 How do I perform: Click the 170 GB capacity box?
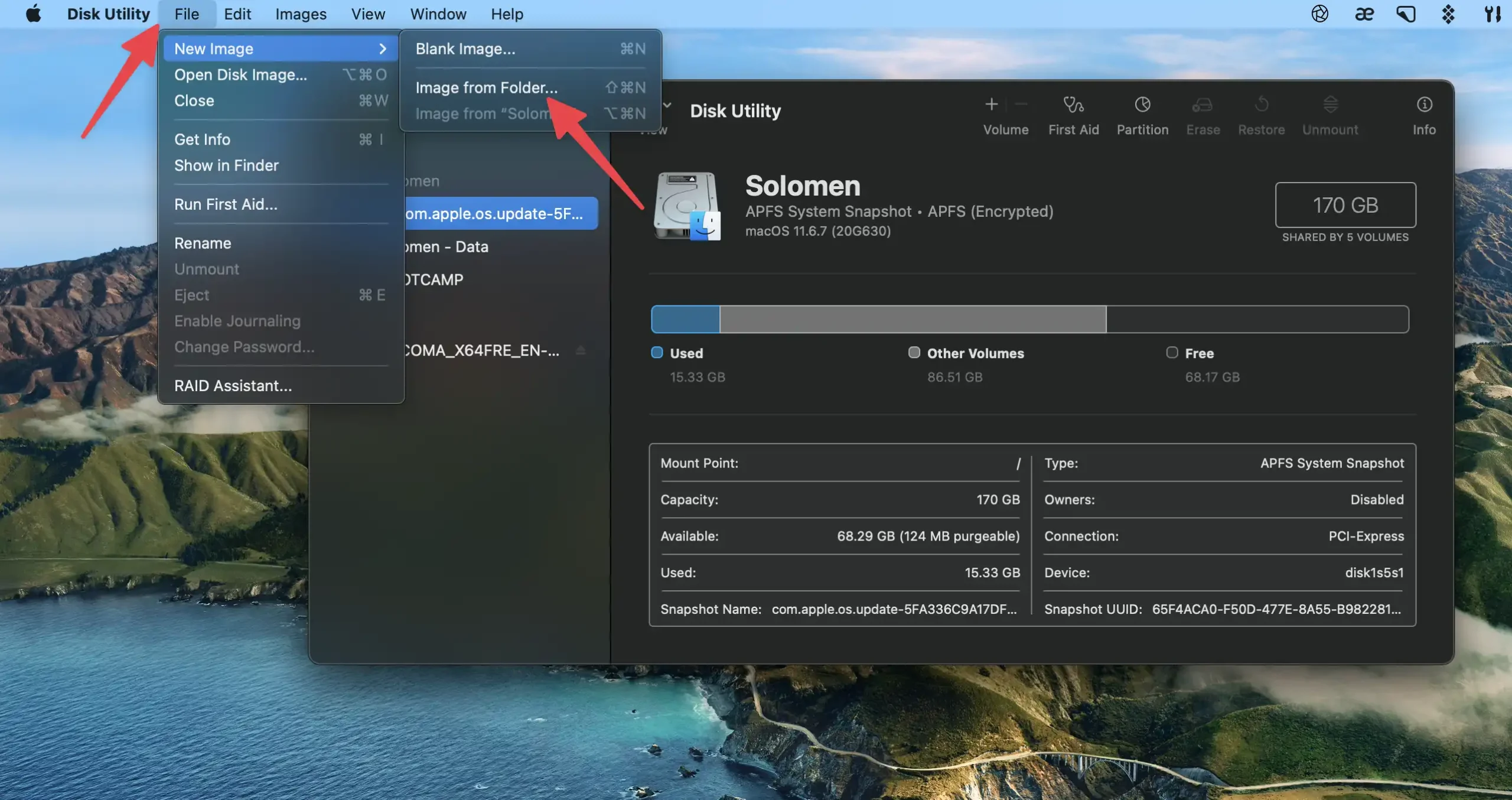(x=1345, y=205)
